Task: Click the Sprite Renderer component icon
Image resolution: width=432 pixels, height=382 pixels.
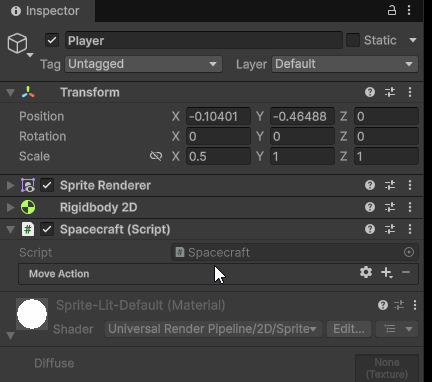Action: (x=28, y=185)
